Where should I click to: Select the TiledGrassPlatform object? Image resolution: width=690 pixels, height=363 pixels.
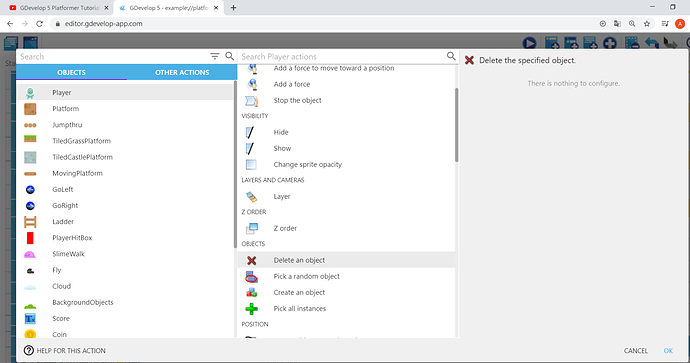click(125, 141)
